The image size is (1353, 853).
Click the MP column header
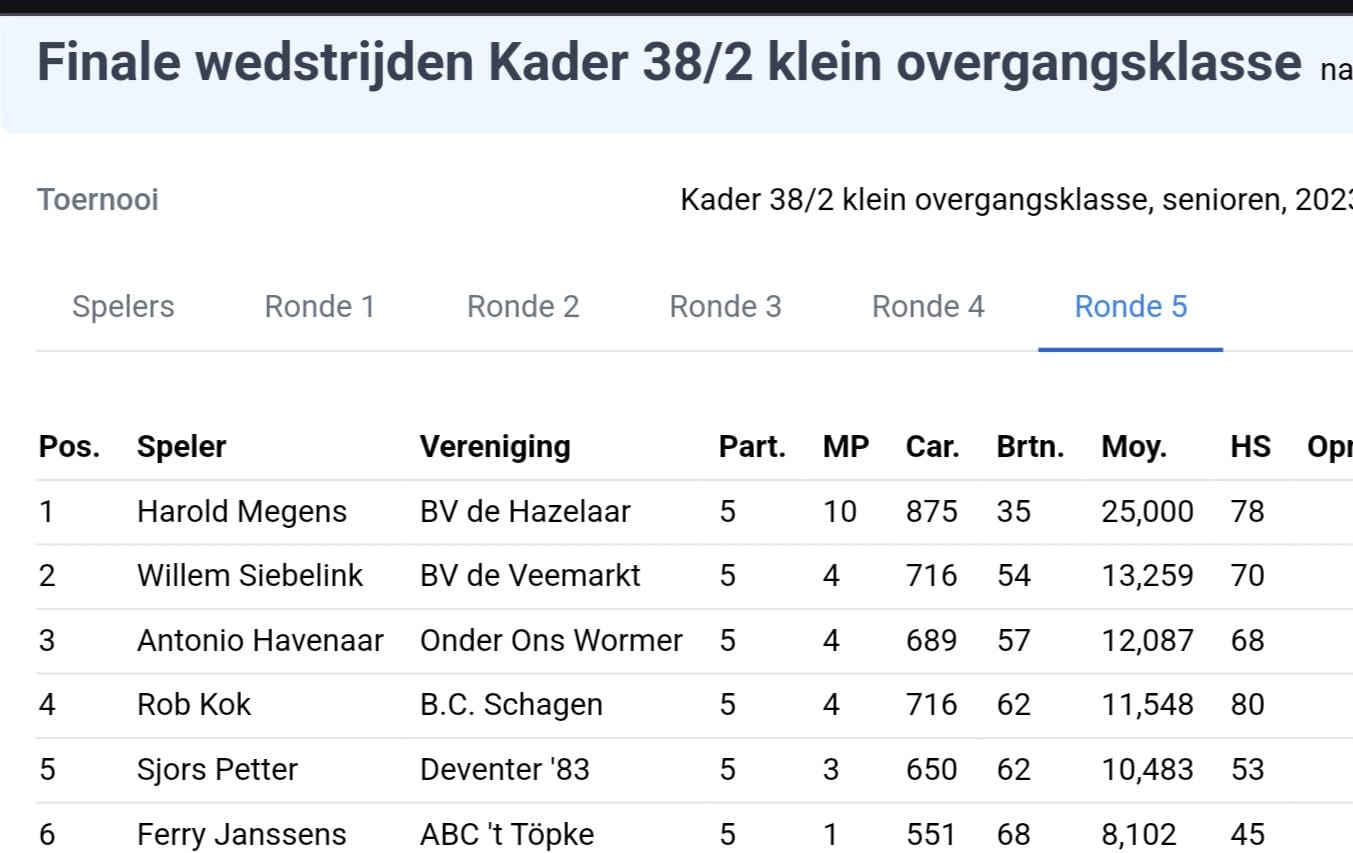tap(846, 447)
